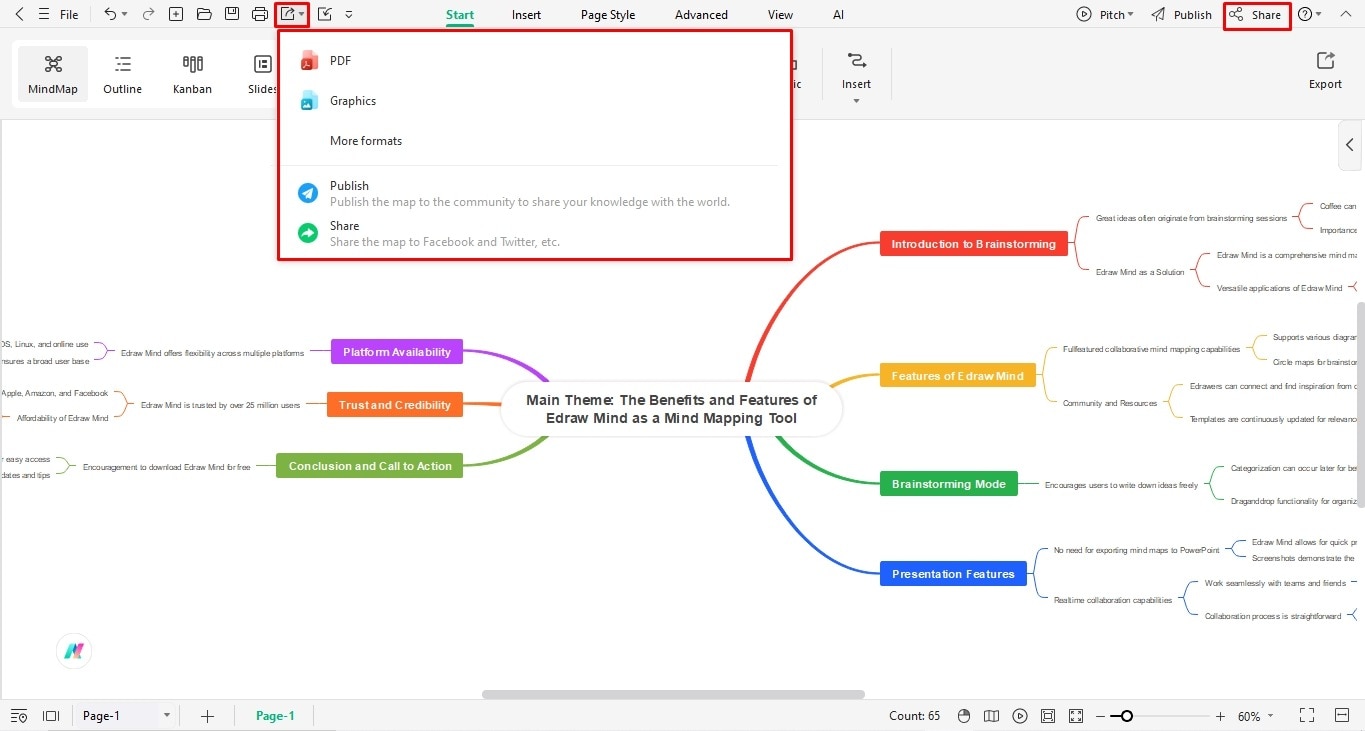Open the Insert ribbon dropdown with connector icon
The height and width of the screenshot is (731, 1365).
tap(856, 77)
